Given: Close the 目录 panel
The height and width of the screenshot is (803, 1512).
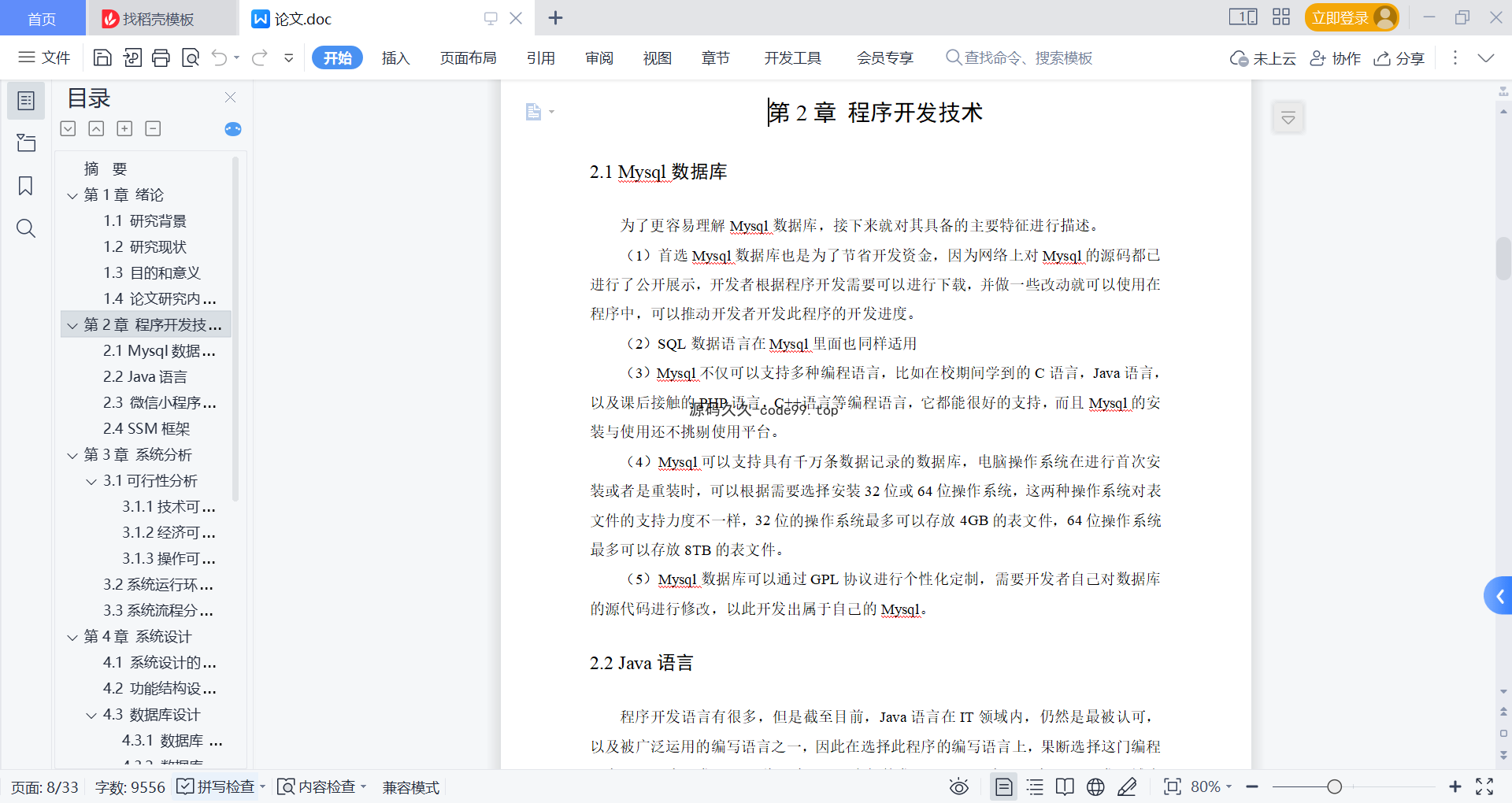Looking at the screenshot, I should [x=230, y=98].
